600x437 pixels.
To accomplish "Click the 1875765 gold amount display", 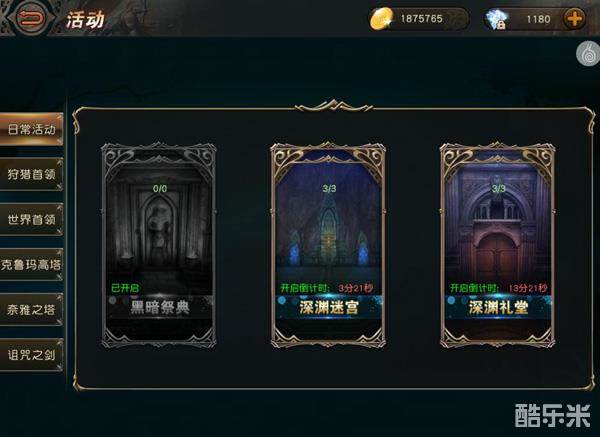I will 421,19.
